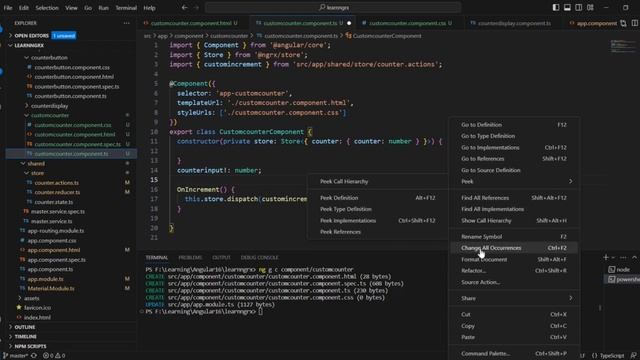Maximize terminal panel with chevron icon

pos(634,257)
